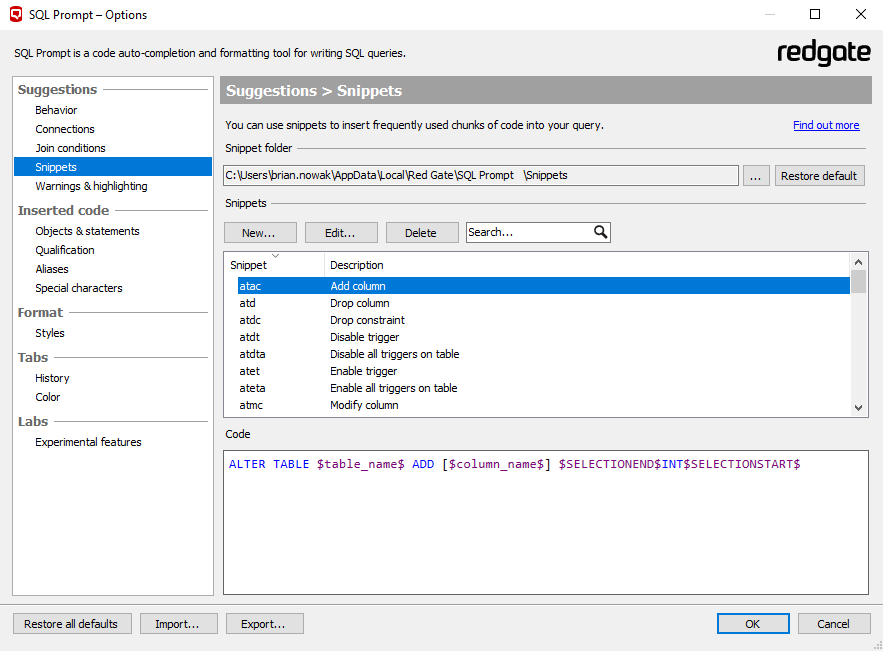Screen dimensions: 883x651
Task: Go to the Aliases page
Action: [52, 269]
